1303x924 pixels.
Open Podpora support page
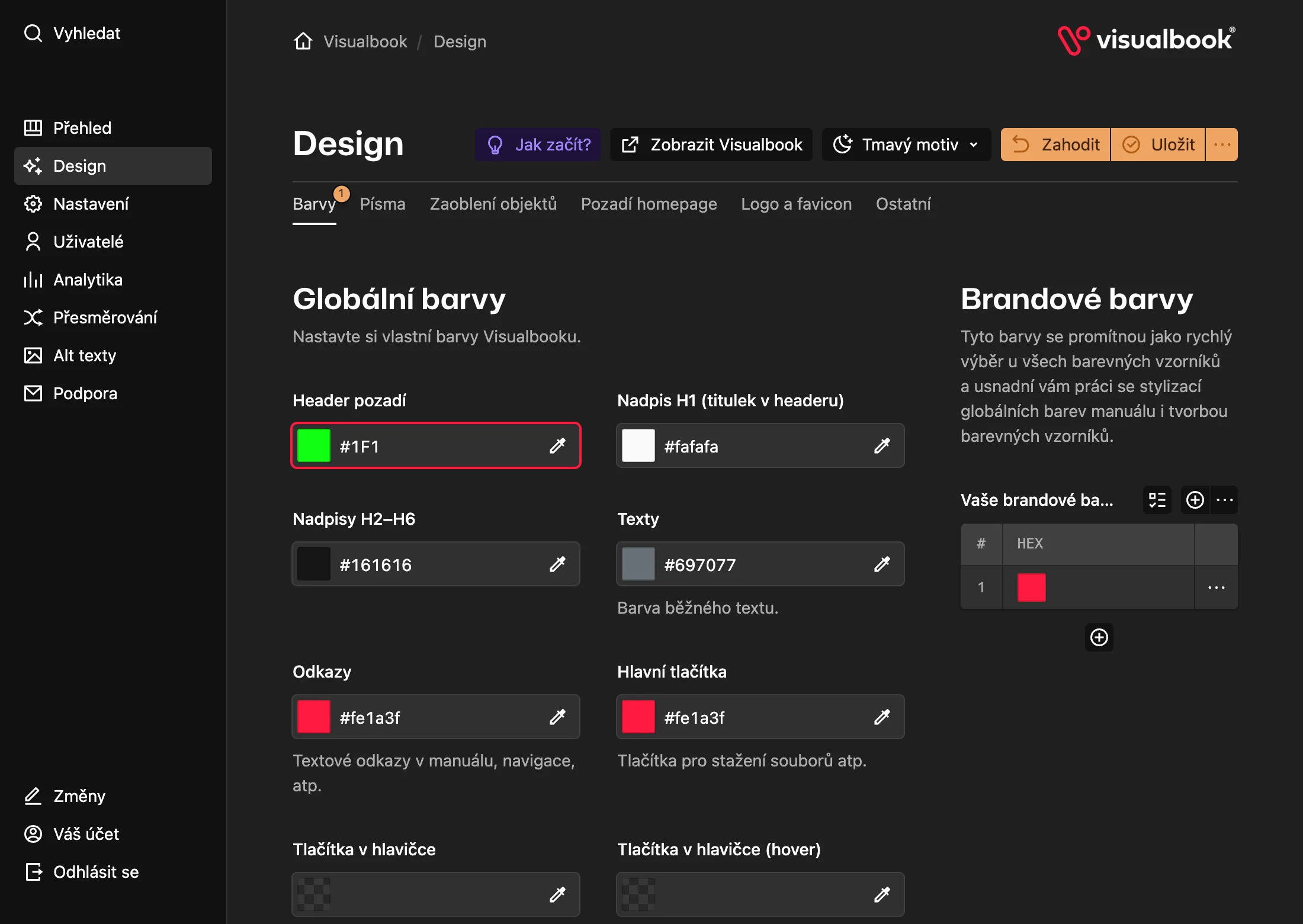(x=113, y=393)
